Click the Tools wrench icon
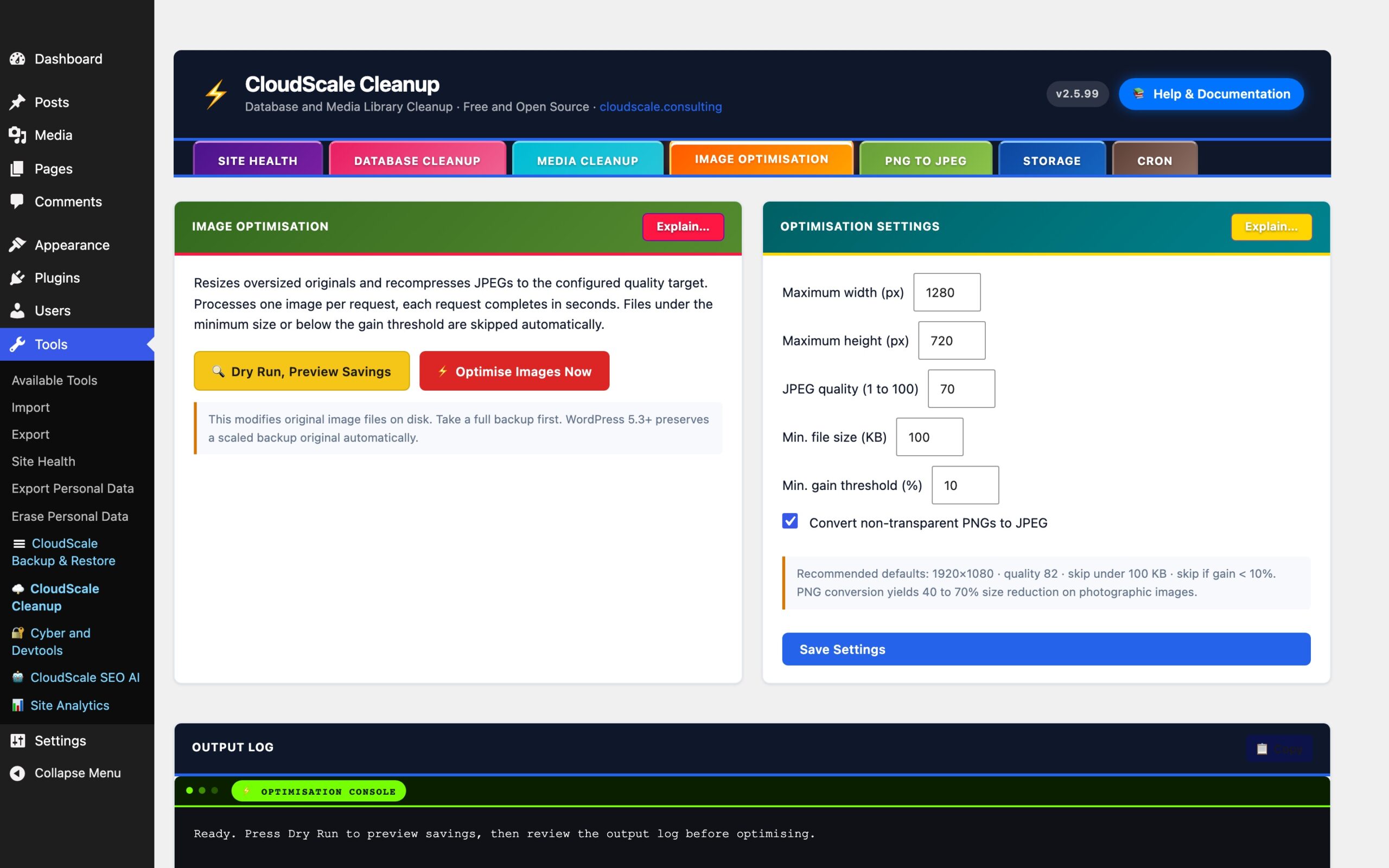This screenshot has width=1389, height=868. tap(17, 344)
